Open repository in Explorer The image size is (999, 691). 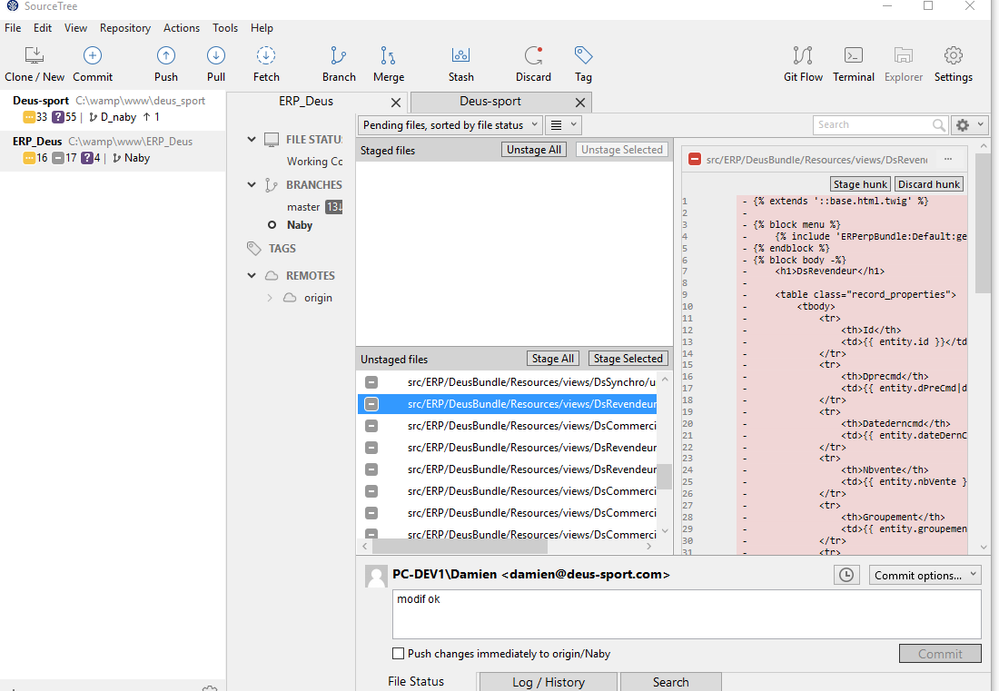903,64
